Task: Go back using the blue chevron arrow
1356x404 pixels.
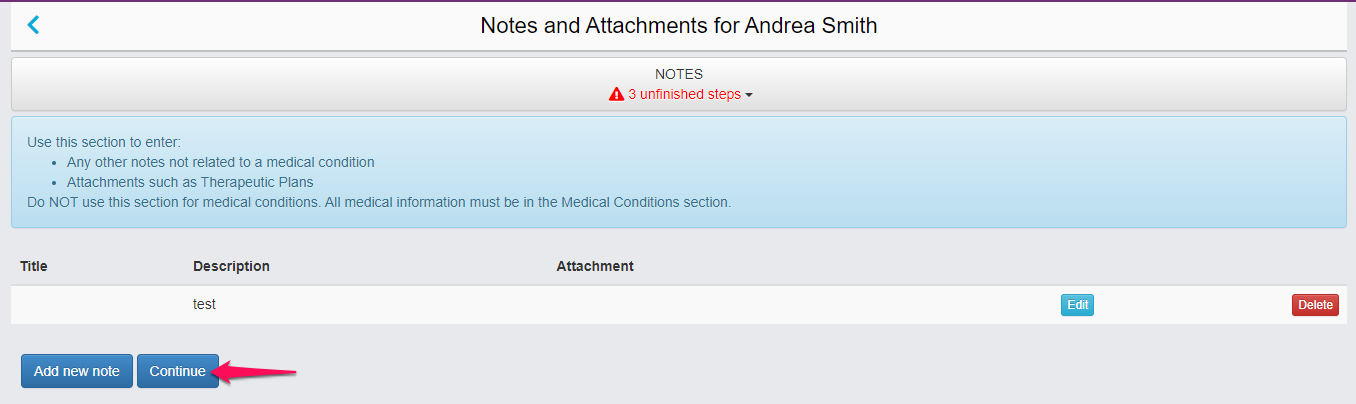Action: tap(33, 25)
